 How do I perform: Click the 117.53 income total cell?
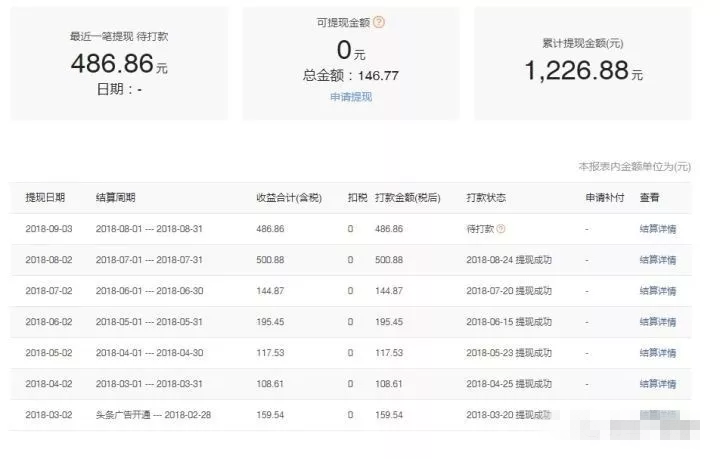pyautogui.click(x=270, y=353)
